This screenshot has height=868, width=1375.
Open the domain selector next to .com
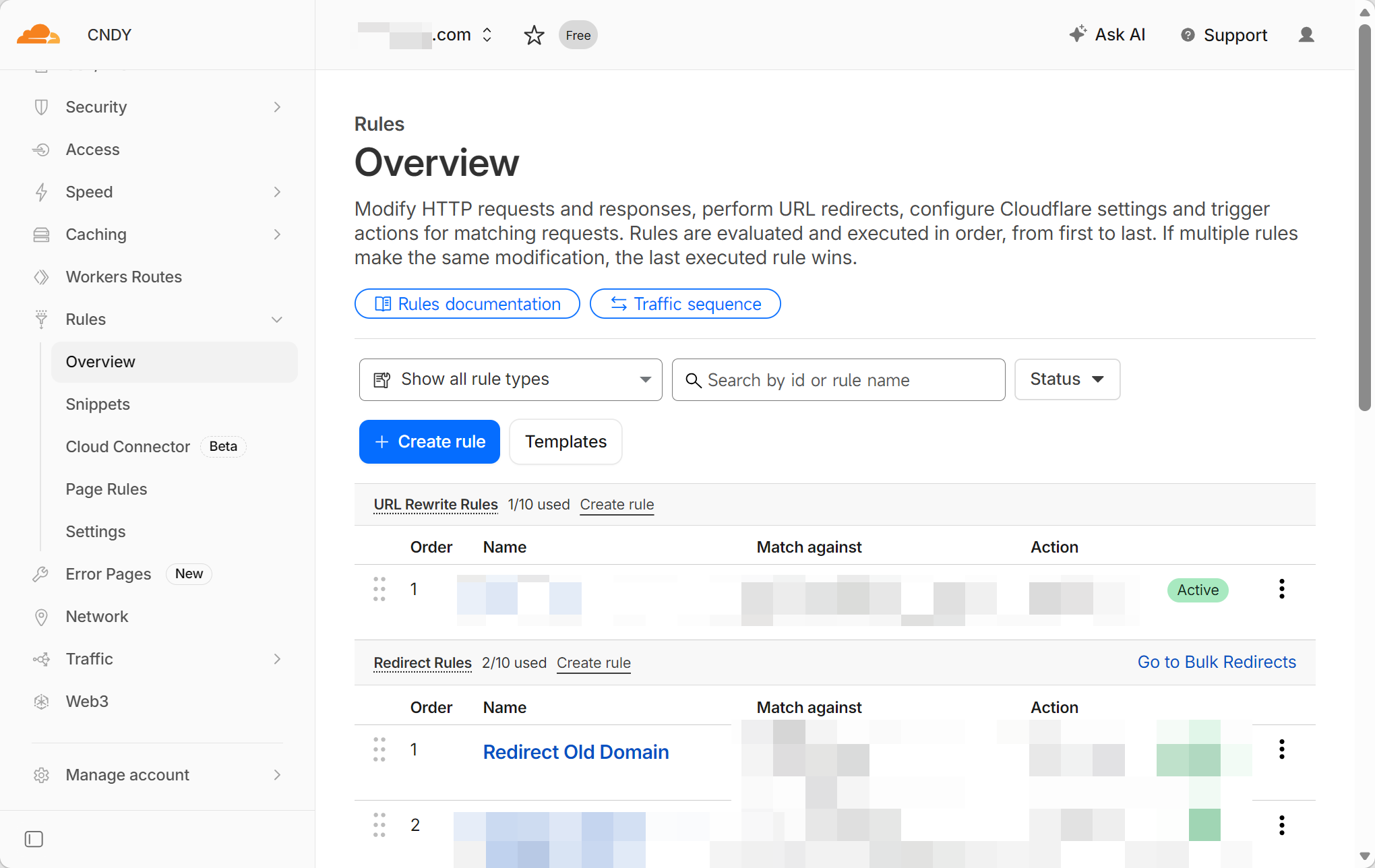tap(487, 35)
